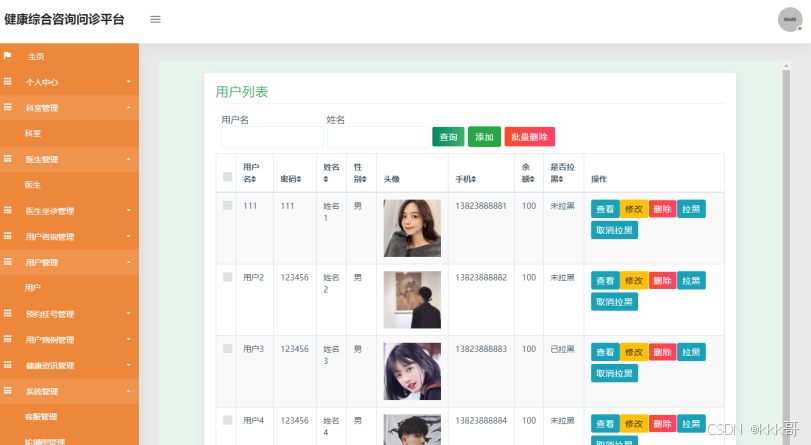Image resolution: width=811 pixels, height=445 pixels.
Task: Open avatar photo of 用户3
Action: point(412,371)
